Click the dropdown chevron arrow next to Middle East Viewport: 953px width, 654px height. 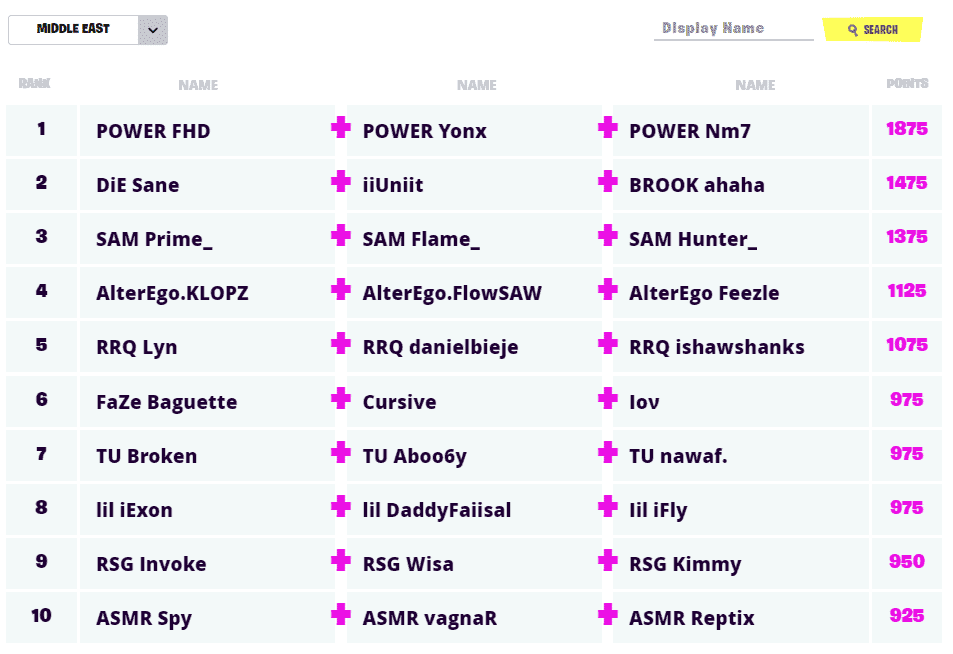[153, 30]
